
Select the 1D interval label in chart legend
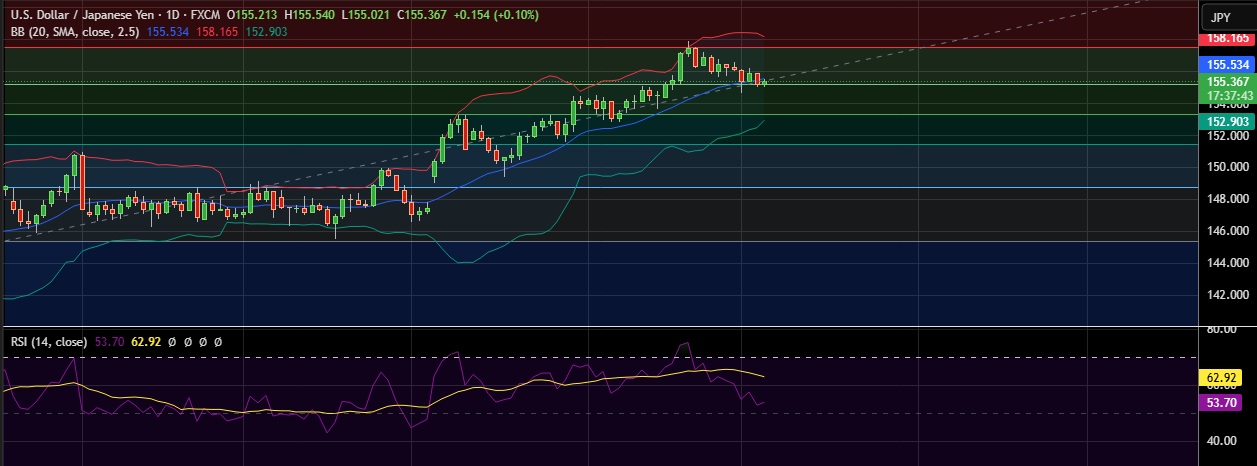click(x=175, y=16)
